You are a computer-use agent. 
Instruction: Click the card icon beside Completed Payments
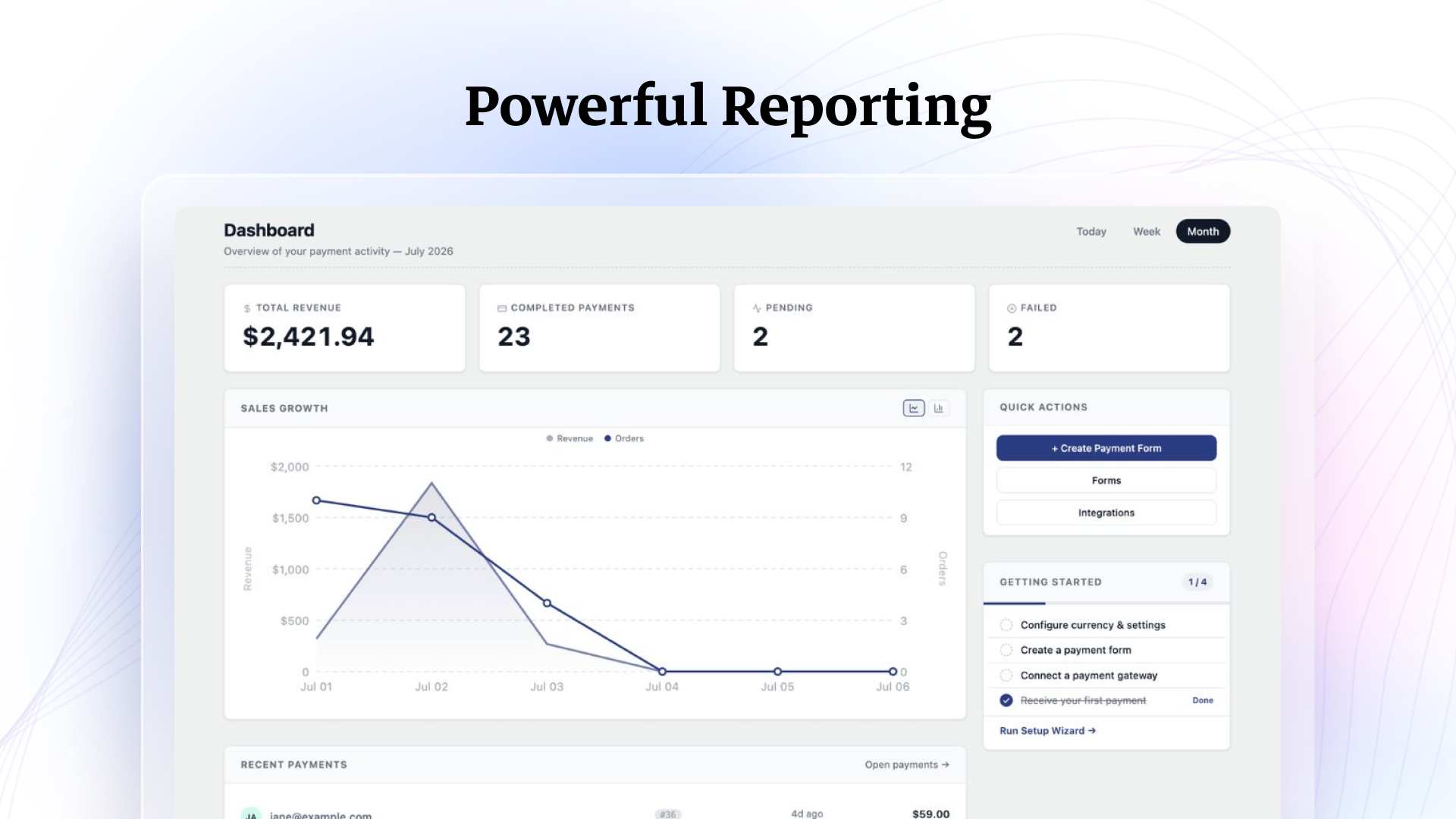point(502,308)
